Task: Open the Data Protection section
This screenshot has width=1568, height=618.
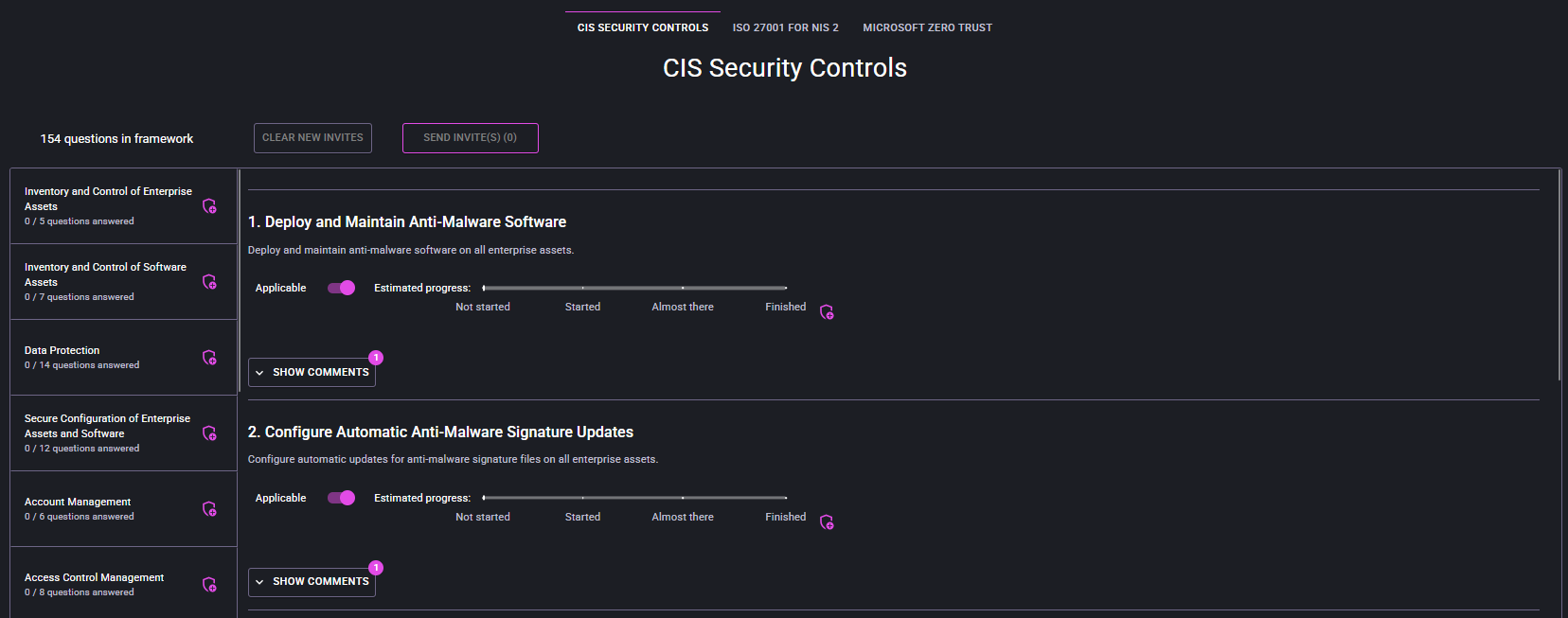Action: tap(123, 358)
